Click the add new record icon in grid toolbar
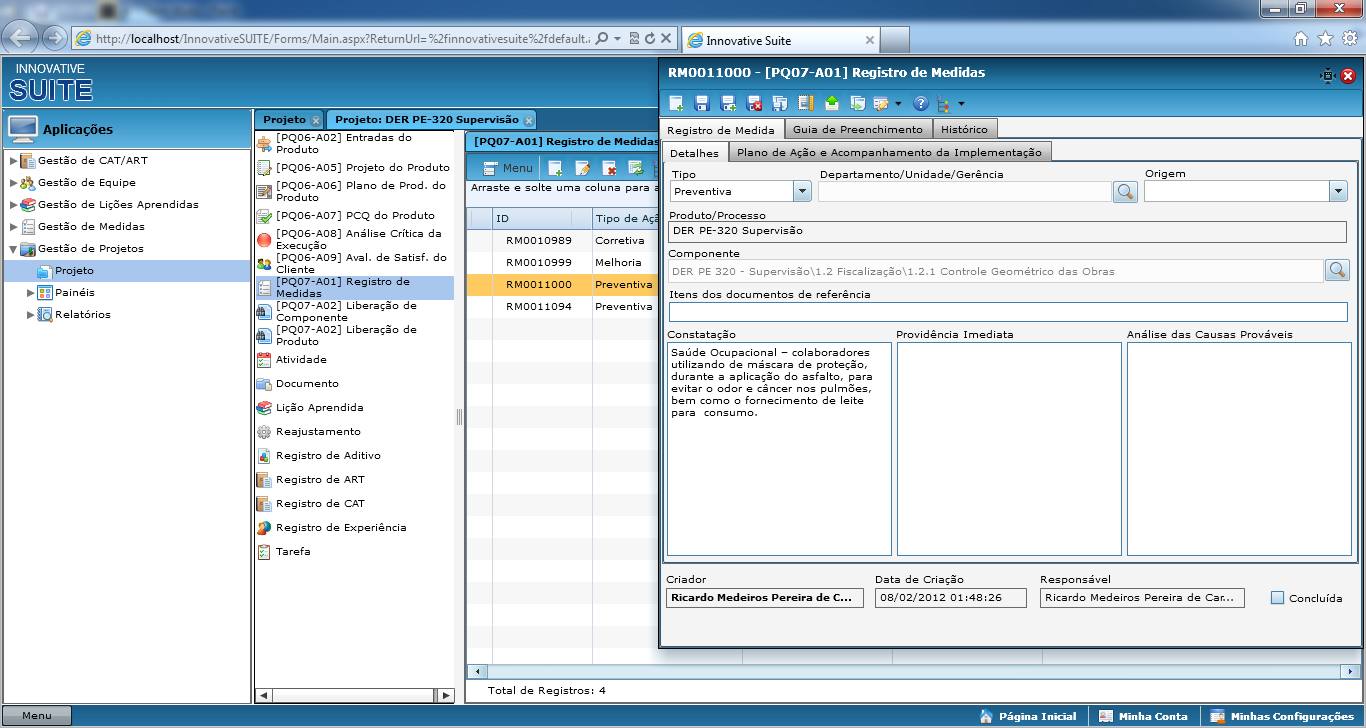The height and width of the screenshot is (728, 1366). pyautogui.click(x=555, y=168)
